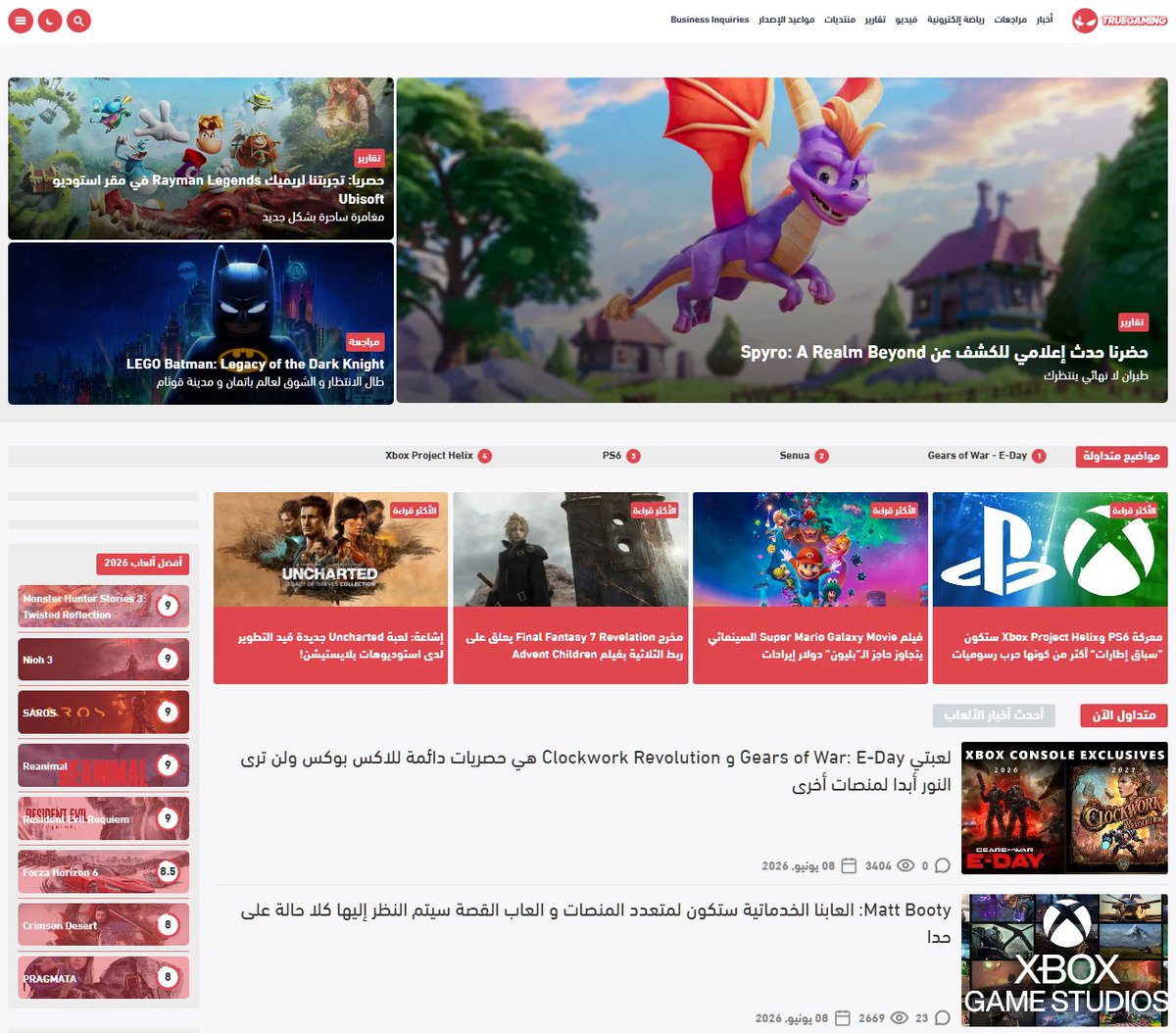The width and height of the screenshot is (1176, 1033).
Task: Open the تقارير menu item
Action: pos(875,20)
